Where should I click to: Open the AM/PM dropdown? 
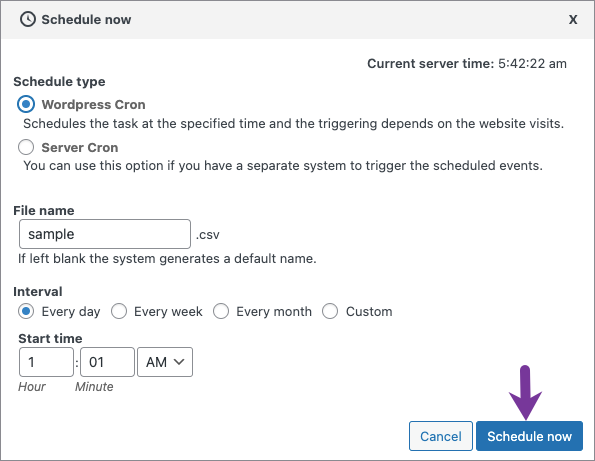165,362
